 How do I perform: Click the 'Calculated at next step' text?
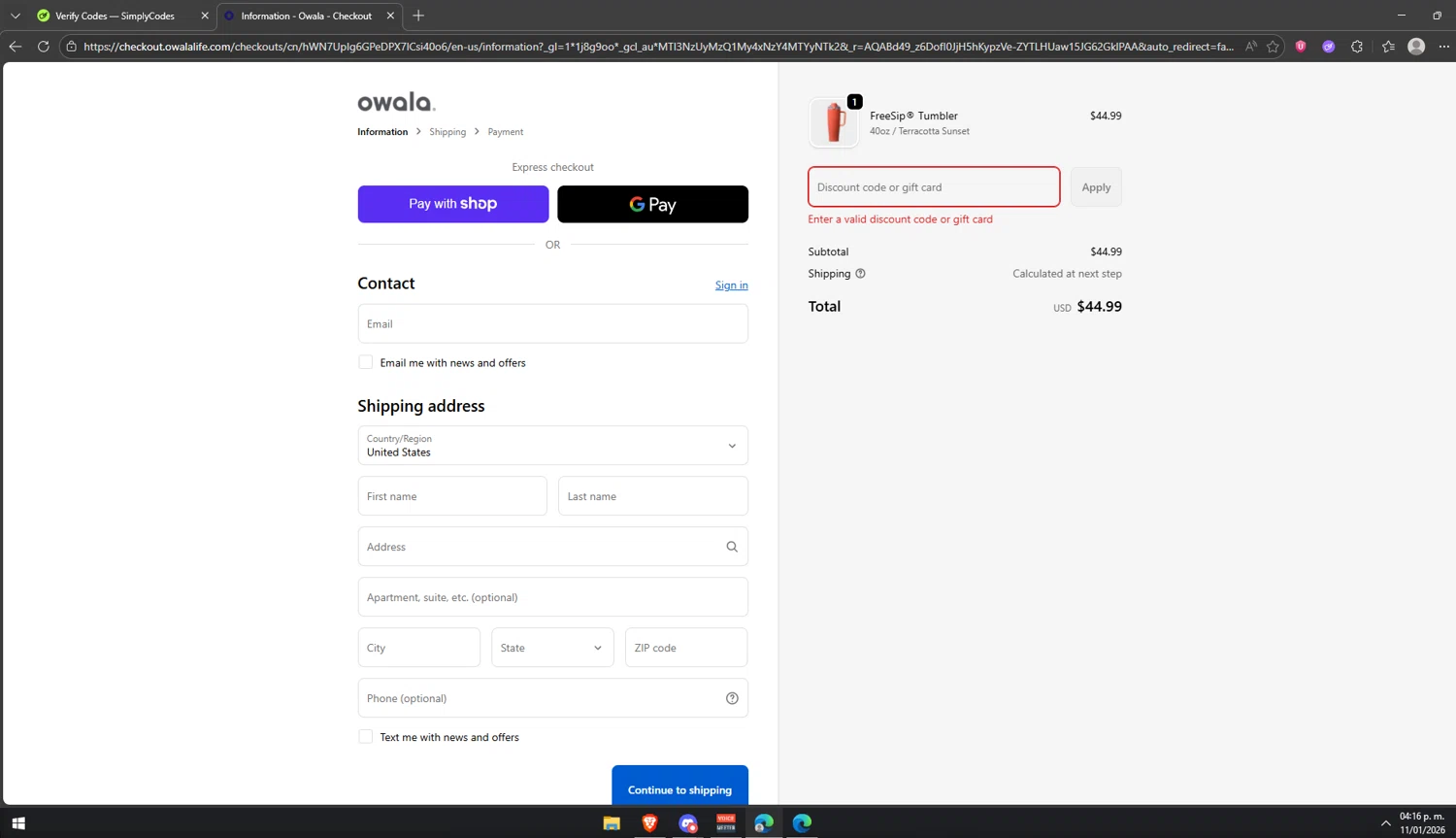pyautogui.click(x=1067, y=274)
